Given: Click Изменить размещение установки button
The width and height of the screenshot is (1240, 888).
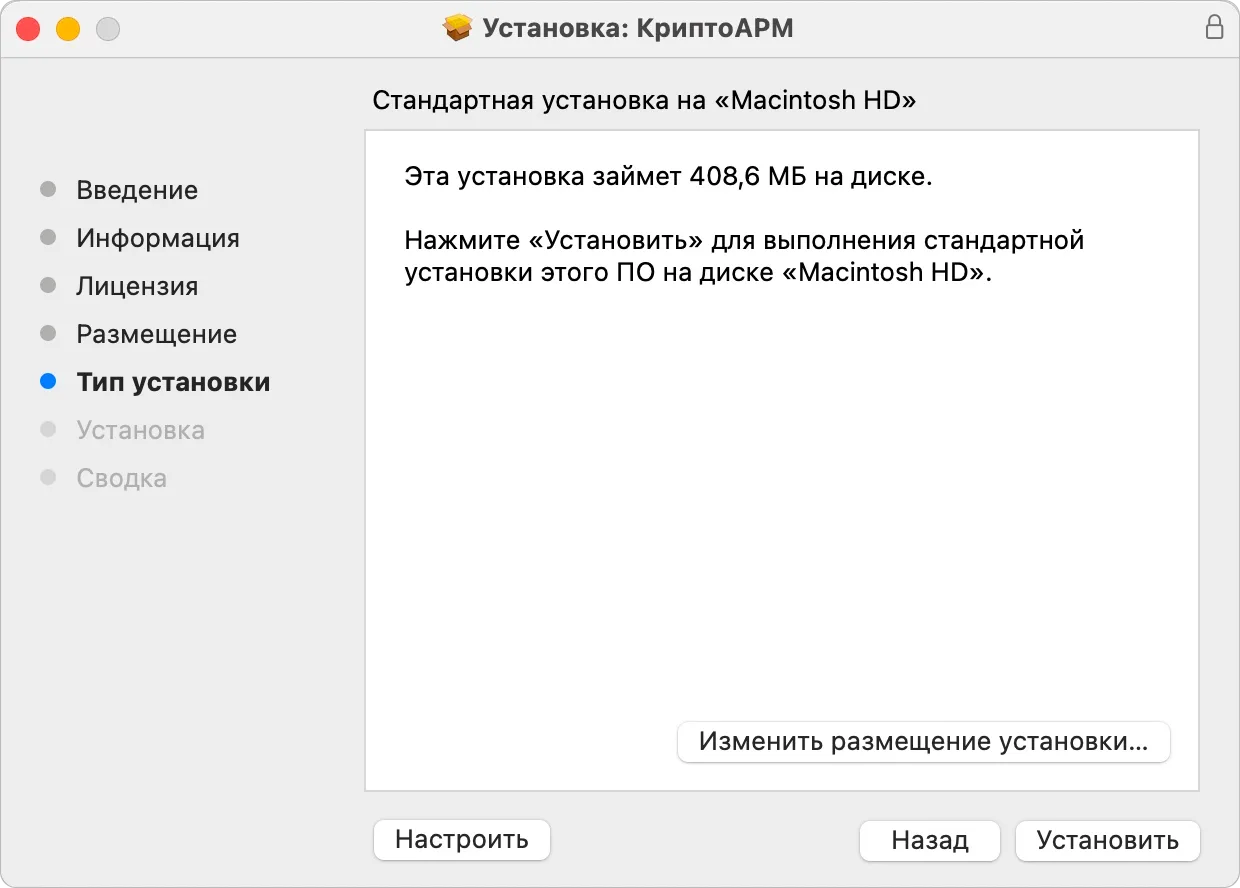Looking at the screenshot, I should (x=923, y=742).
